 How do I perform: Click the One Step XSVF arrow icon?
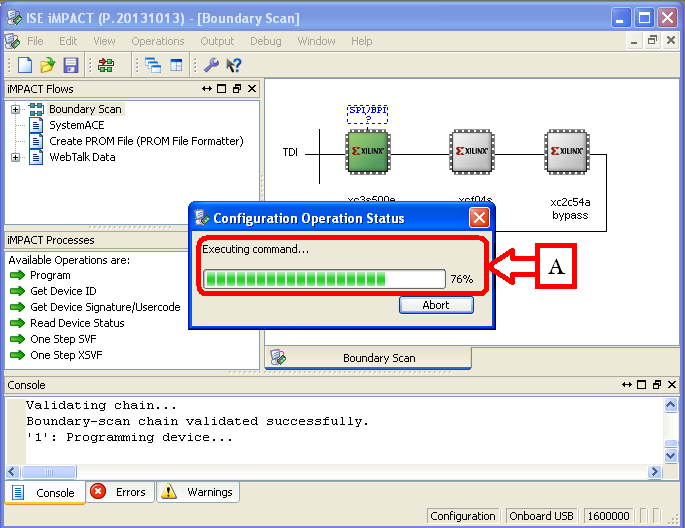click(17, 355)
